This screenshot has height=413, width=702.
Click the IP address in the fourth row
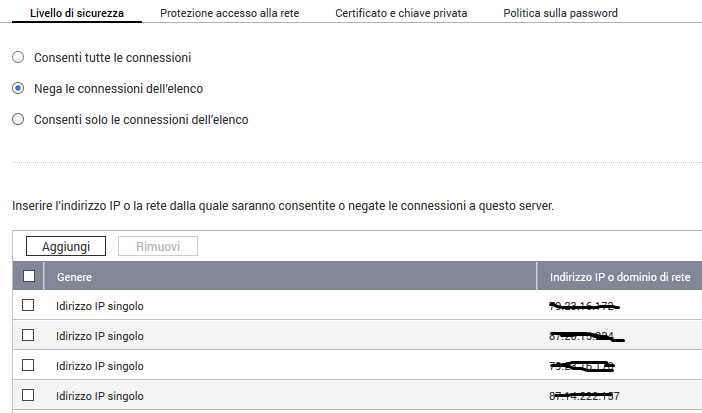(x=584, y=396)
